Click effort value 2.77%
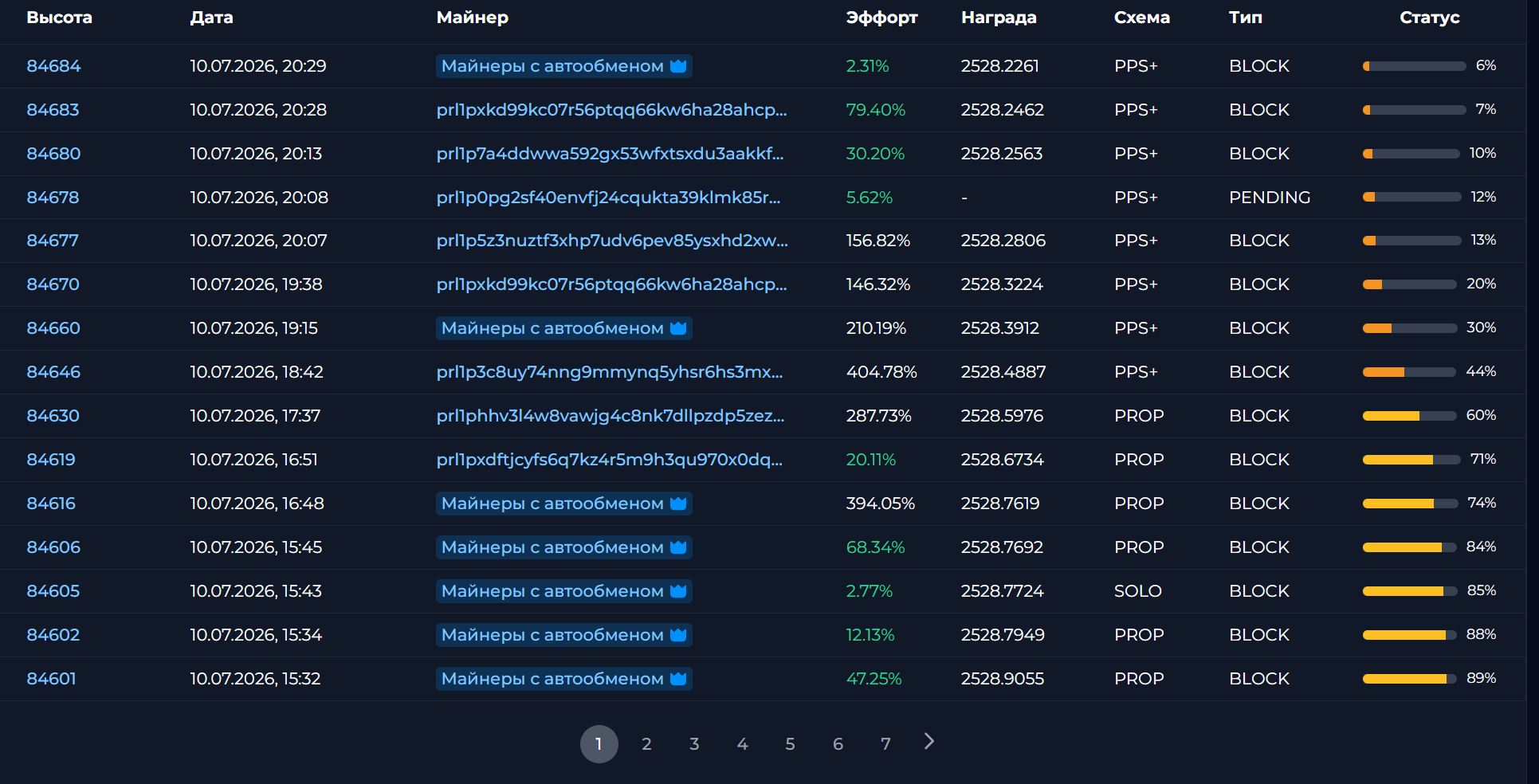 coord(870,591)
